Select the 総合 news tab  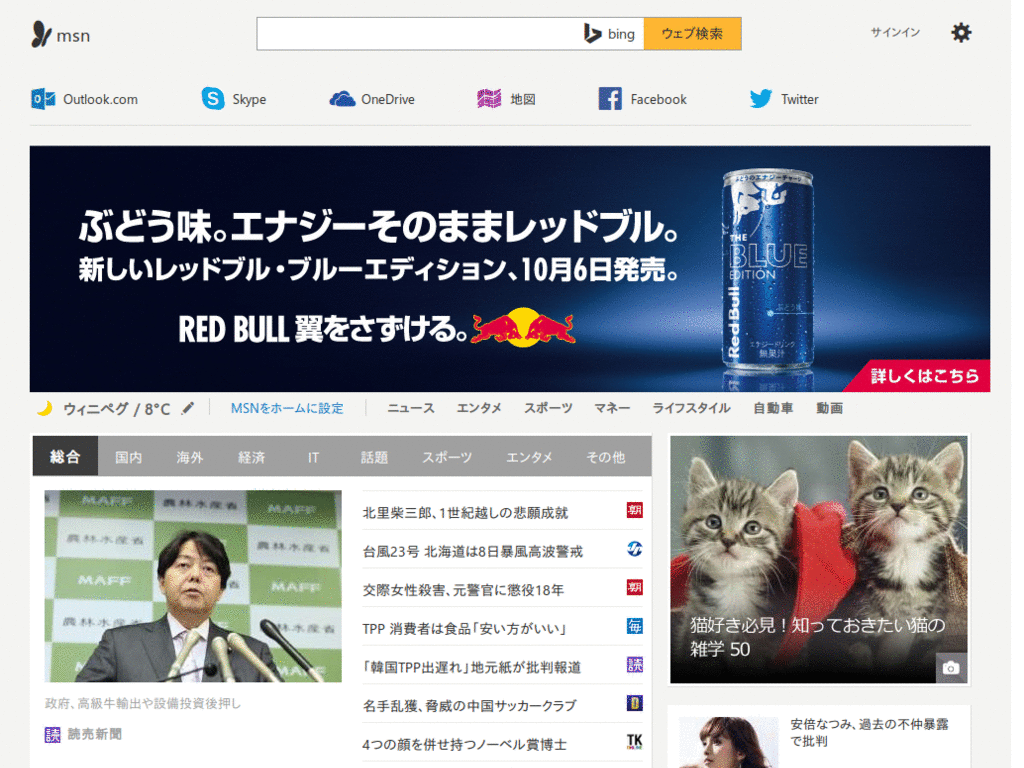click(x=65, y=456)
